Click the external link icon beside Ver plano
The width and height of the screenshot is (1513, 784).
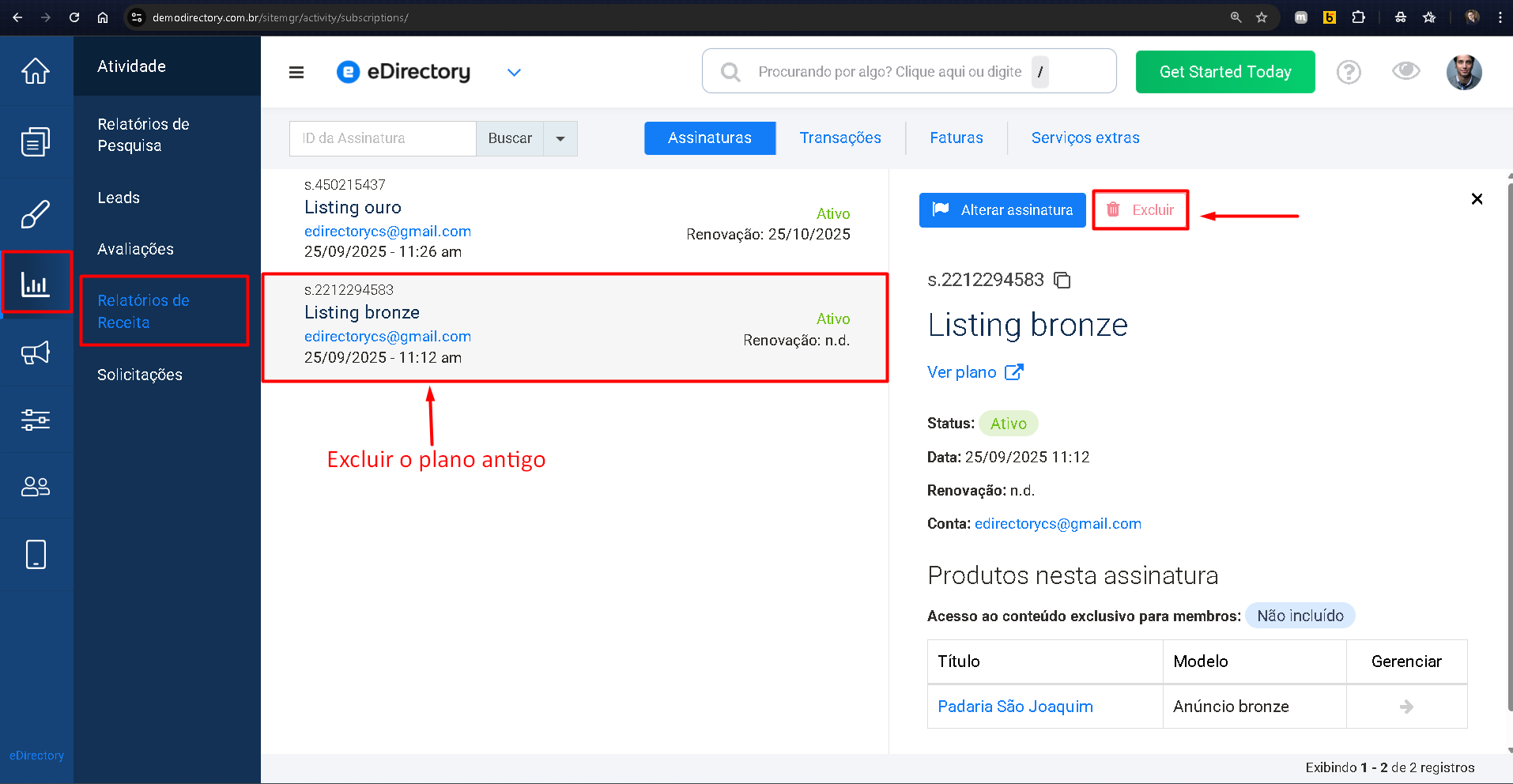coord(1014,372)
